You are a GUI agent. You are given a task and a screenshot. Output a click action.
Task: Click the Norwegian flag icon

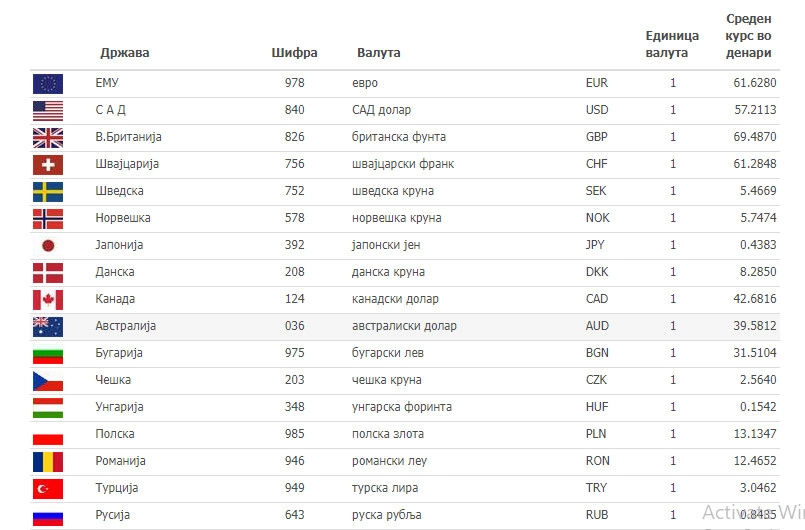coord(47,218)
